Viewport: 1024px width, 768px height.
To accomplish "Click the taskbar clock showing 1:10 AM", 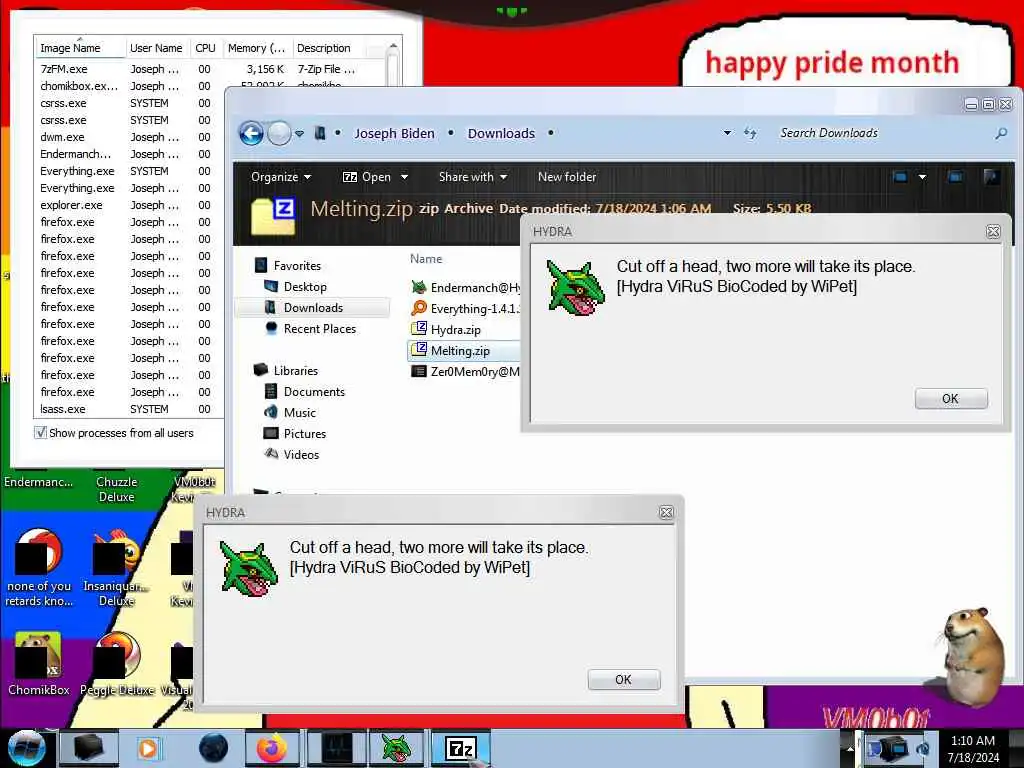I will pos(973,748).
